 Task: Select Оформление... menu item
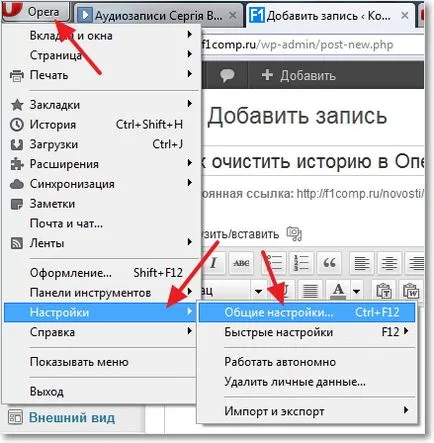click(101, 273)
